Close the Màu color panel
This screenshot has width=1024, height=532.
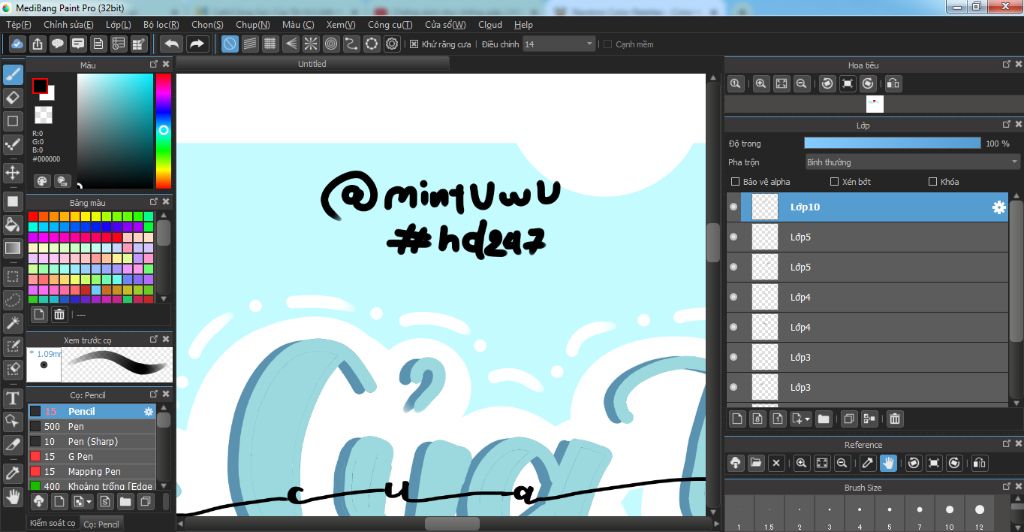click(x=166, y=64)
